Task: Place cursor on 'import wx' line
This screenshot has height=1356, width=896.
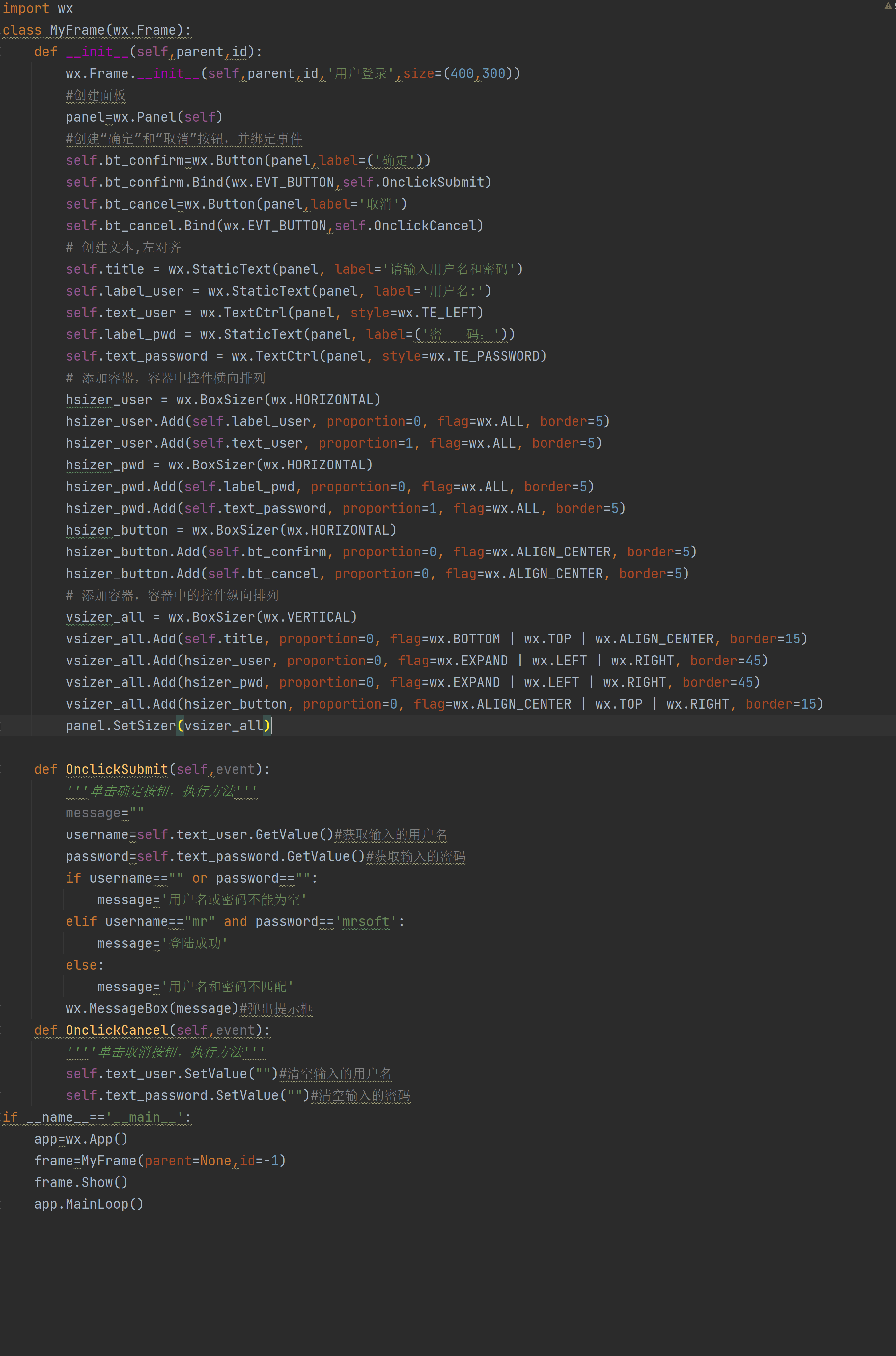Action: tap(38, 8)
